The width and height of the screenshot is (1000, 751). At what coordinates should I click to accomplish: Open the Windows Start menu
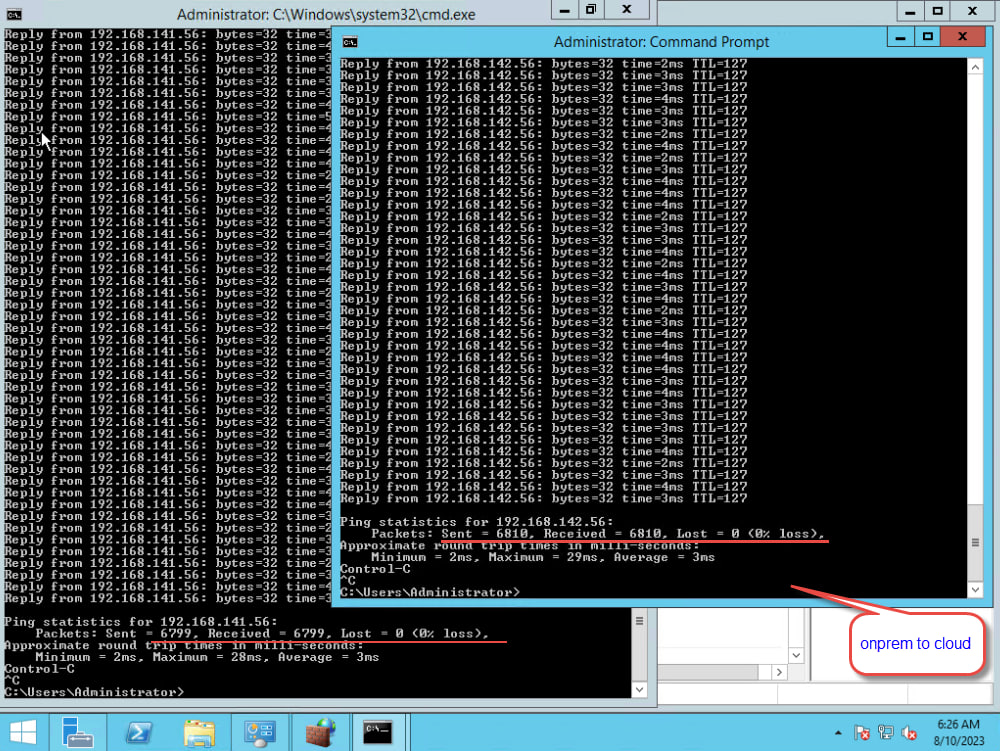(x=22, y=731)
